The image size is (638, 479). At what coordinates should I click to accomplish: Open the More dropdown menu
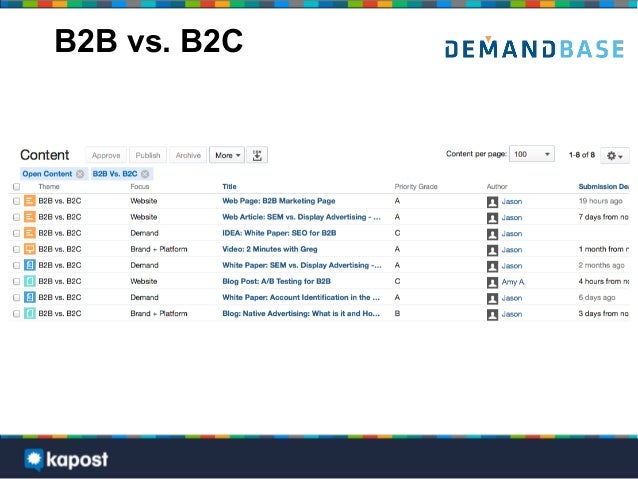pyautogui.click(x=227, y=155)
